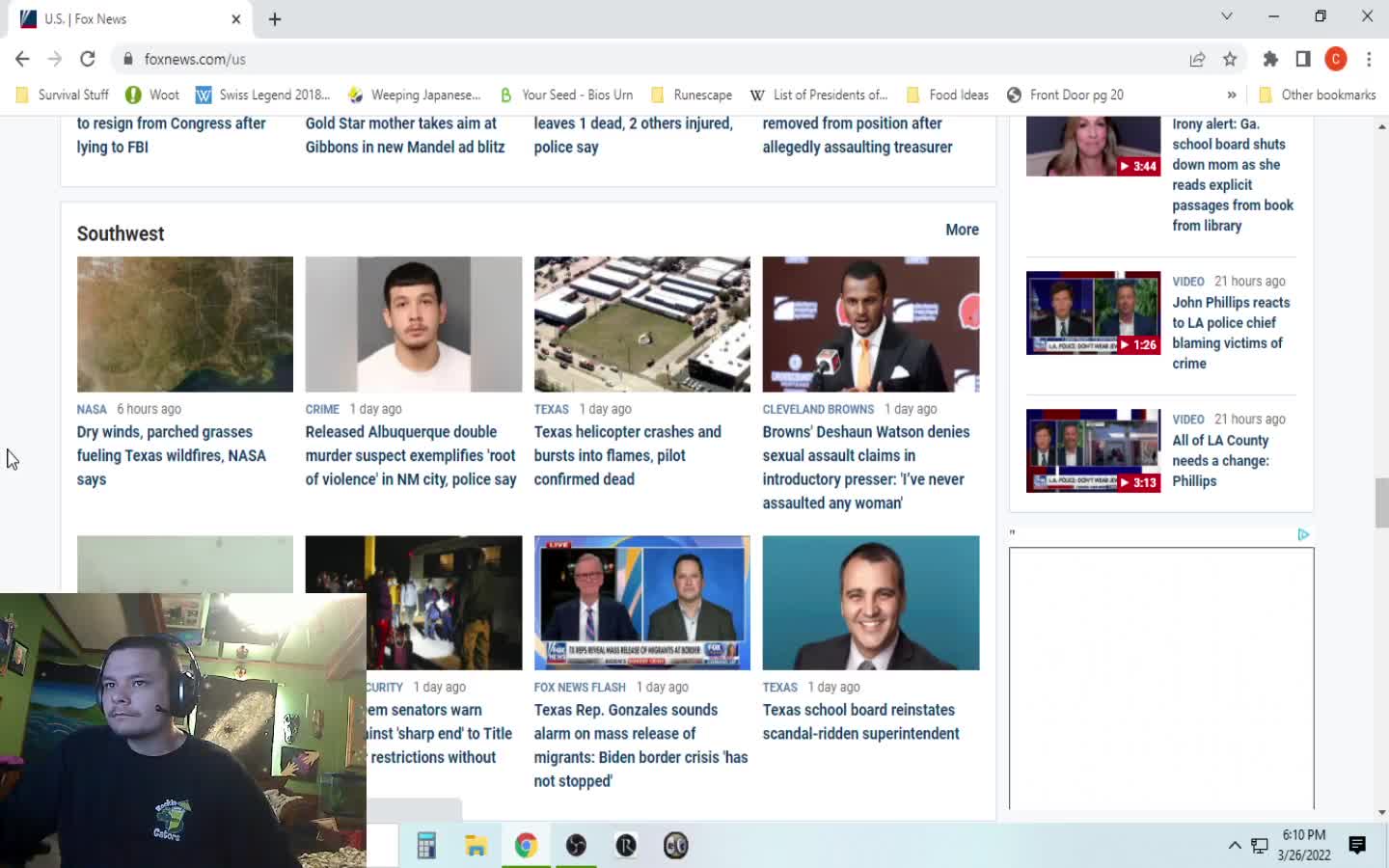
Task: Play the 3:44 school board video
Action: [1093, 146]
